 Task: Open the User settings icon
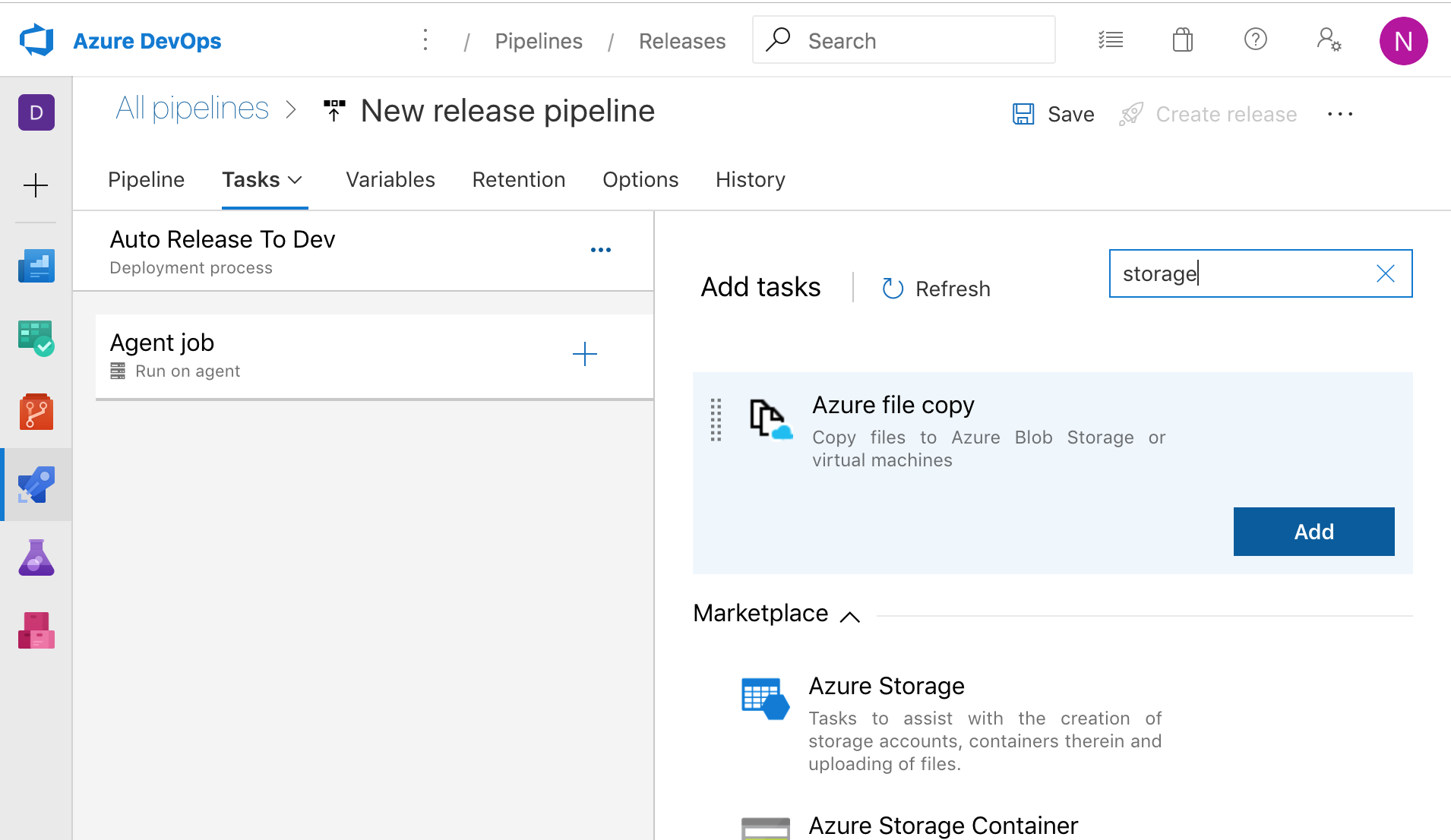click(x=1329, y=39)
